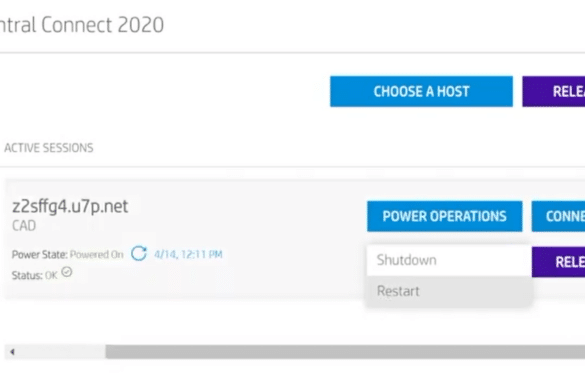Refresh the power state with circular arrow icon
Screen dimensions: 585x390
pyautogui.click(x=139, y=254)
